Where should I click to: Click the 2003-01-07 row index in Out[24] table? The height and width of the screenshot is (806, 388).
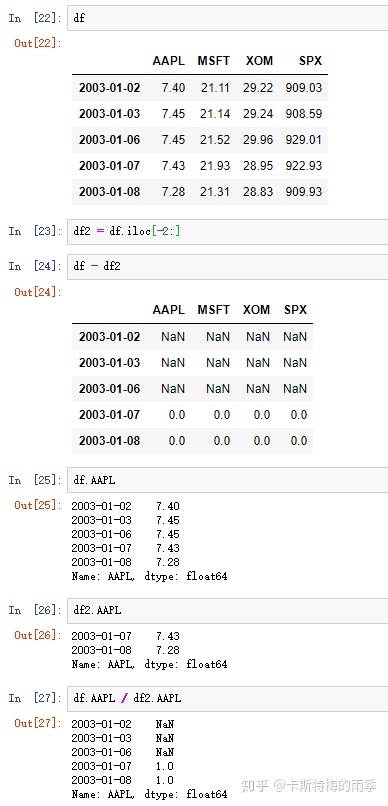pyautogui.click(x=109, y=415)
